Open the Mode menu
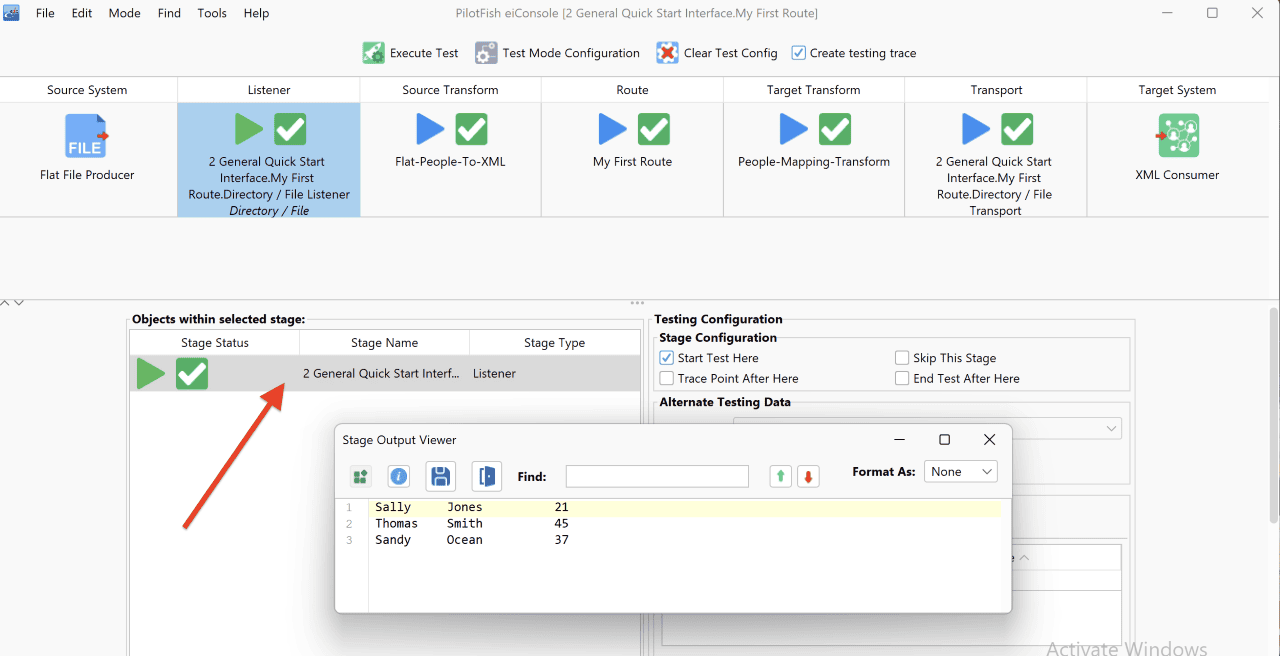The height and width of the screenshot is (656, 1280). pyautogui.click(x=125, y=13)
